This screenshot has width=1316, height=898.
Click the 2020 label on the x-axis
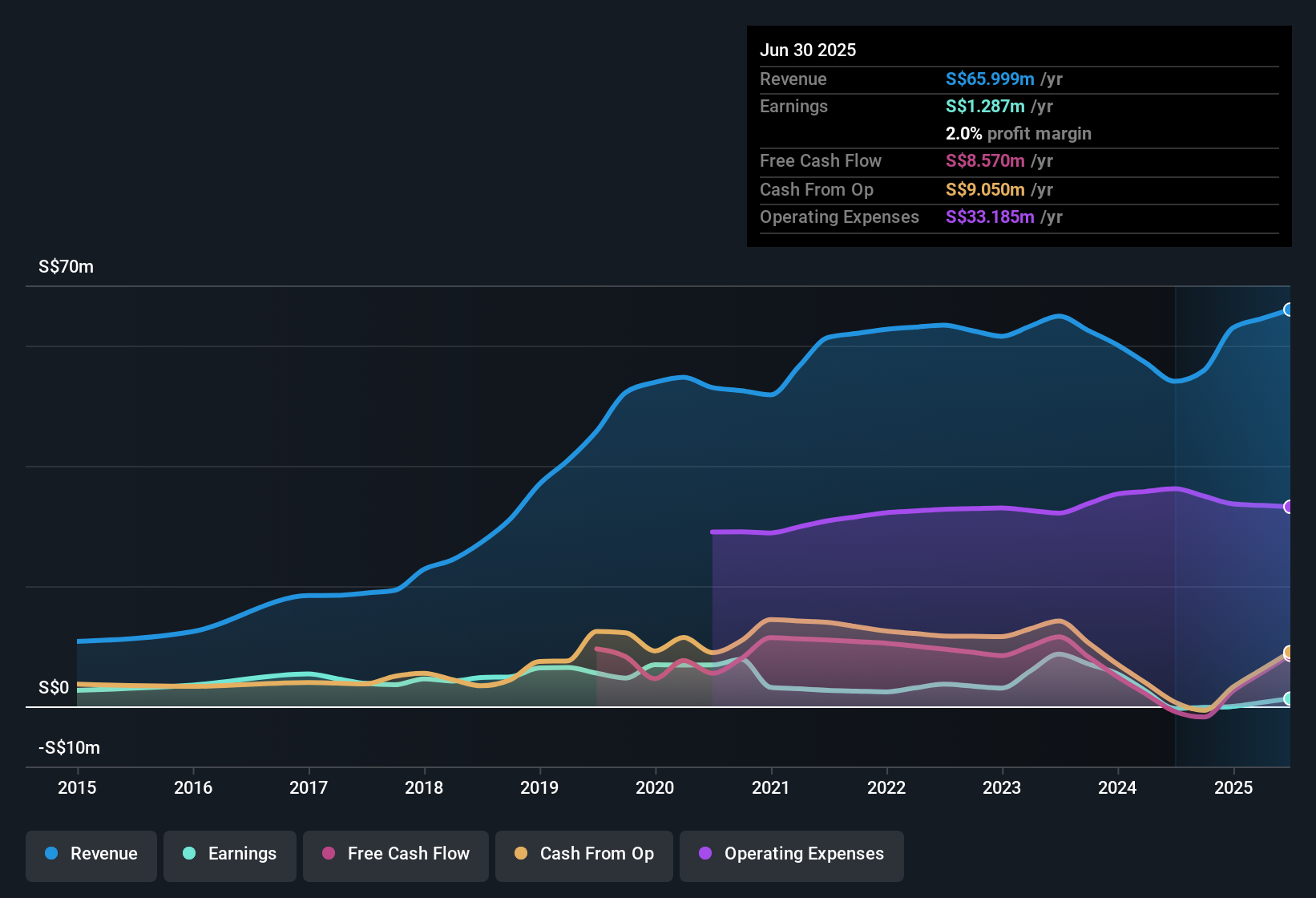coord(656,788)
